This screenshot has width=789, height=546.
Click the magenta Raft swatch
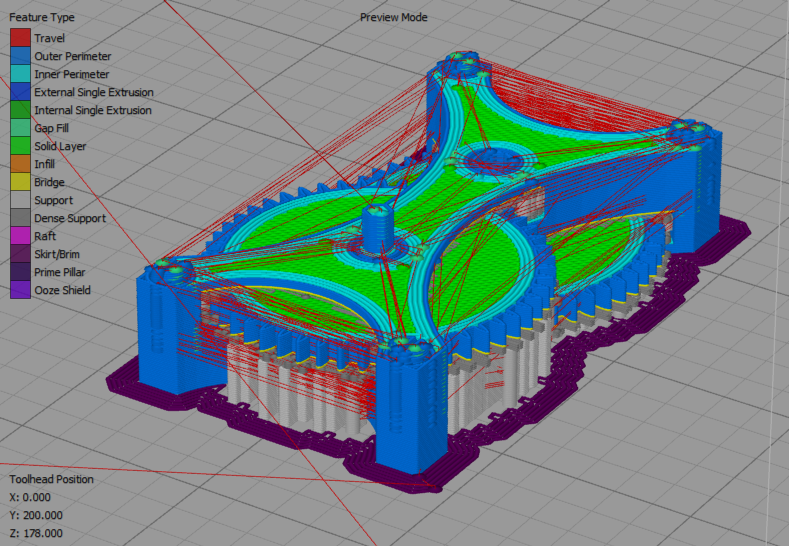[x=20, y=236]
